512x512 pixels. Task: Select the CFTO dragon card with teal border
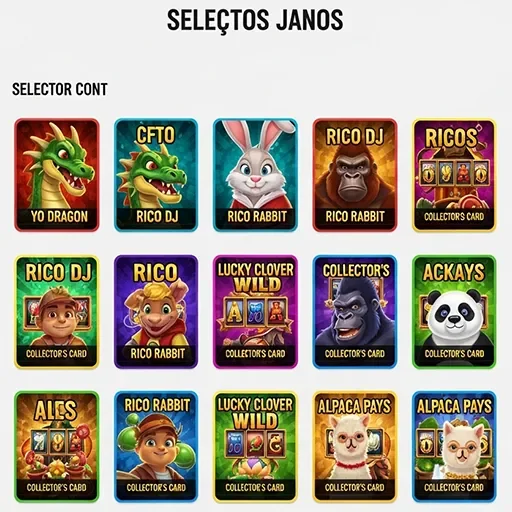pos(156,175)
